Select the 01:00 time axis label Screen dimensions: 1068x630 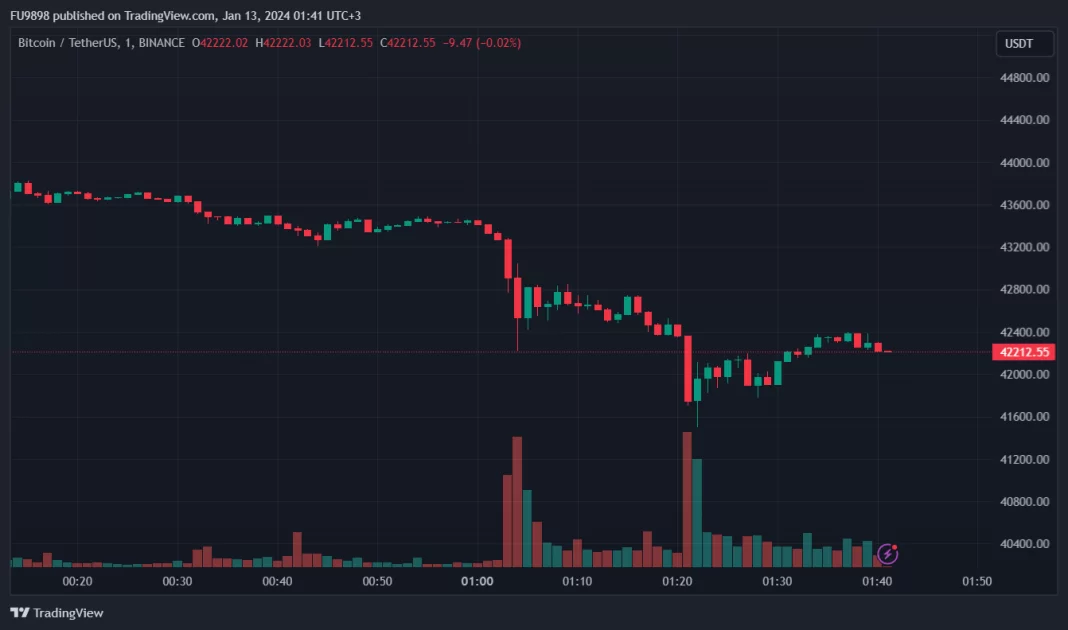pyautogui.click(x=477, y=581)
